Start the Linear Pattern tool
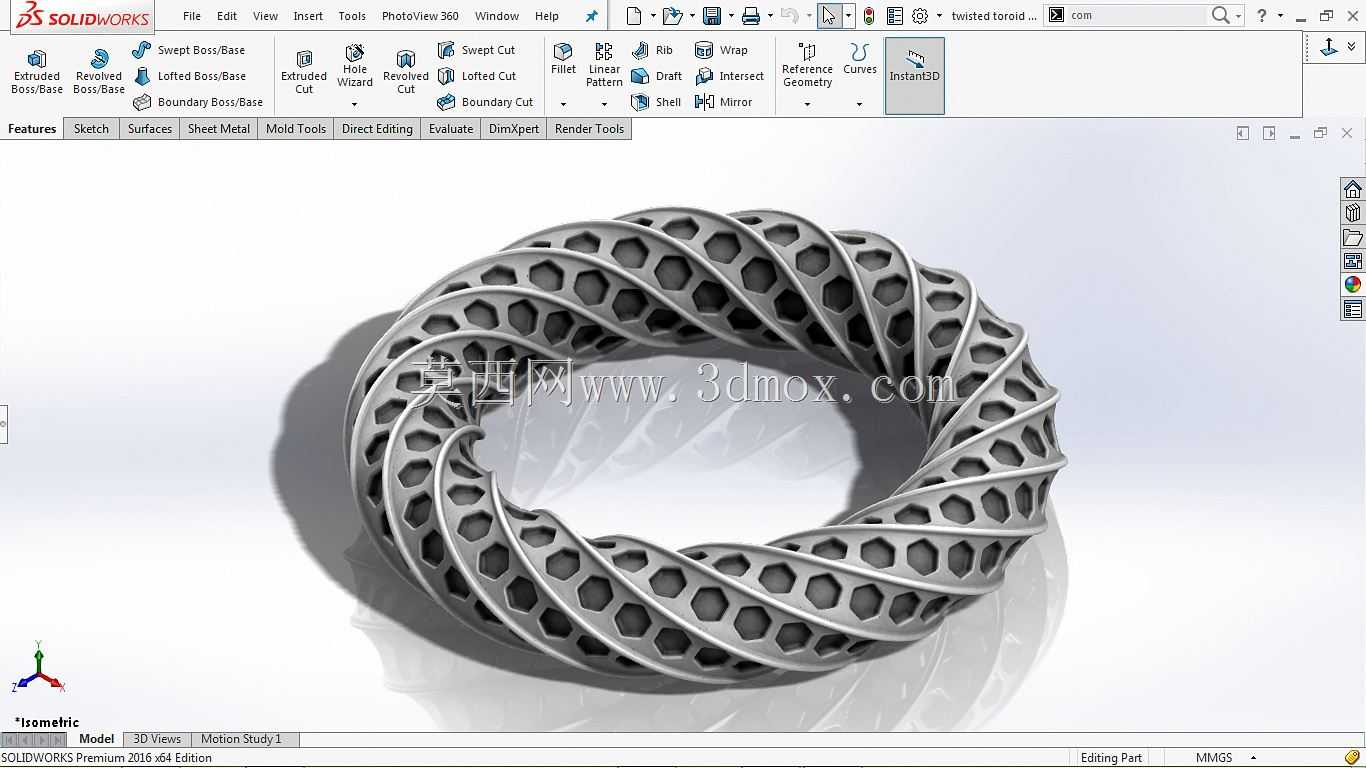Image resolution: width=1366 pixels, height=768 pixels. [604, 65]
